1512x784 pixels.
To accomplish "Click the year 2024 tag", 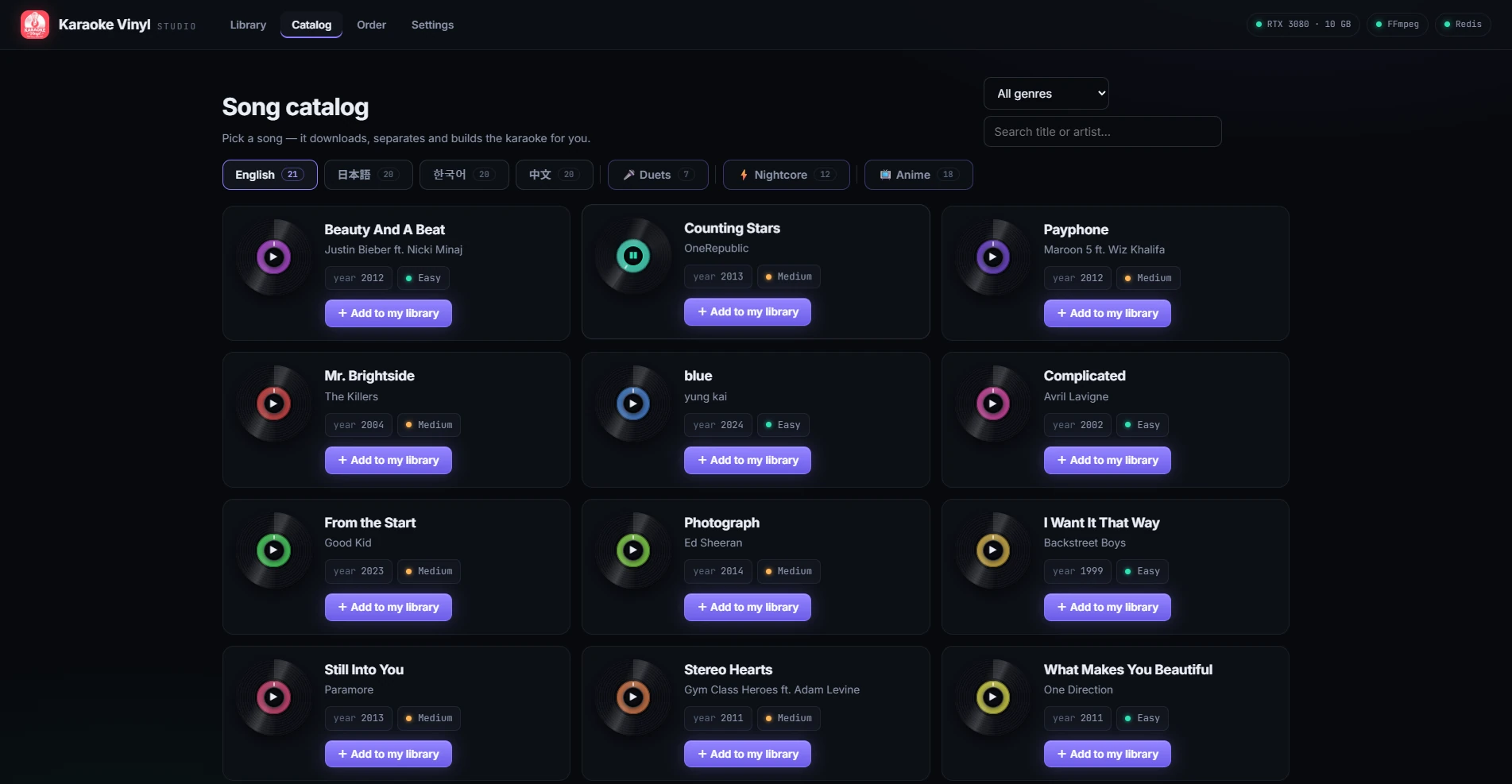I will 718,425.
